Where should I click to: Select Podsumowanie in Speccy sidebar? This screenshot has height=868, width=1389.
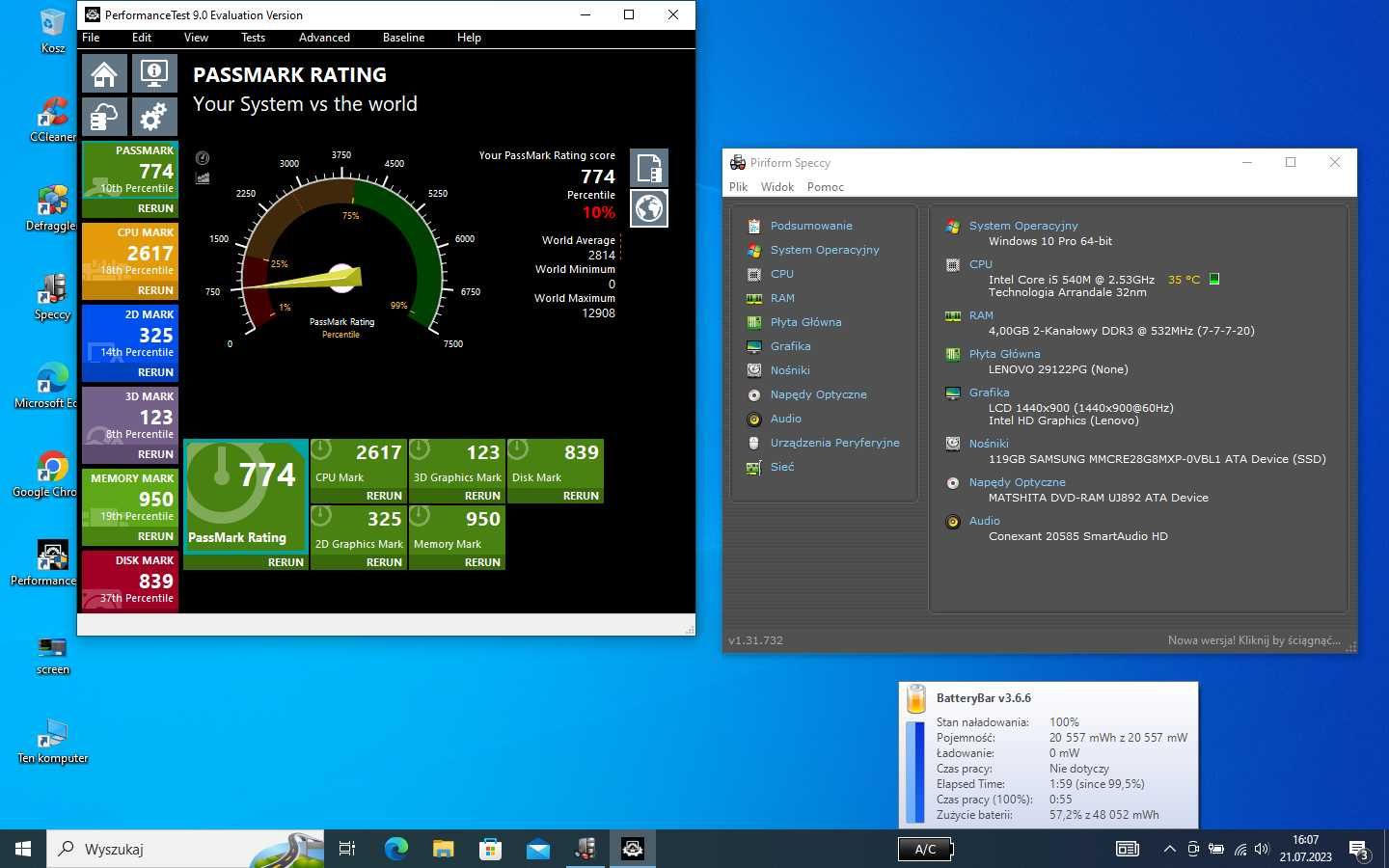tap(811, 226)
